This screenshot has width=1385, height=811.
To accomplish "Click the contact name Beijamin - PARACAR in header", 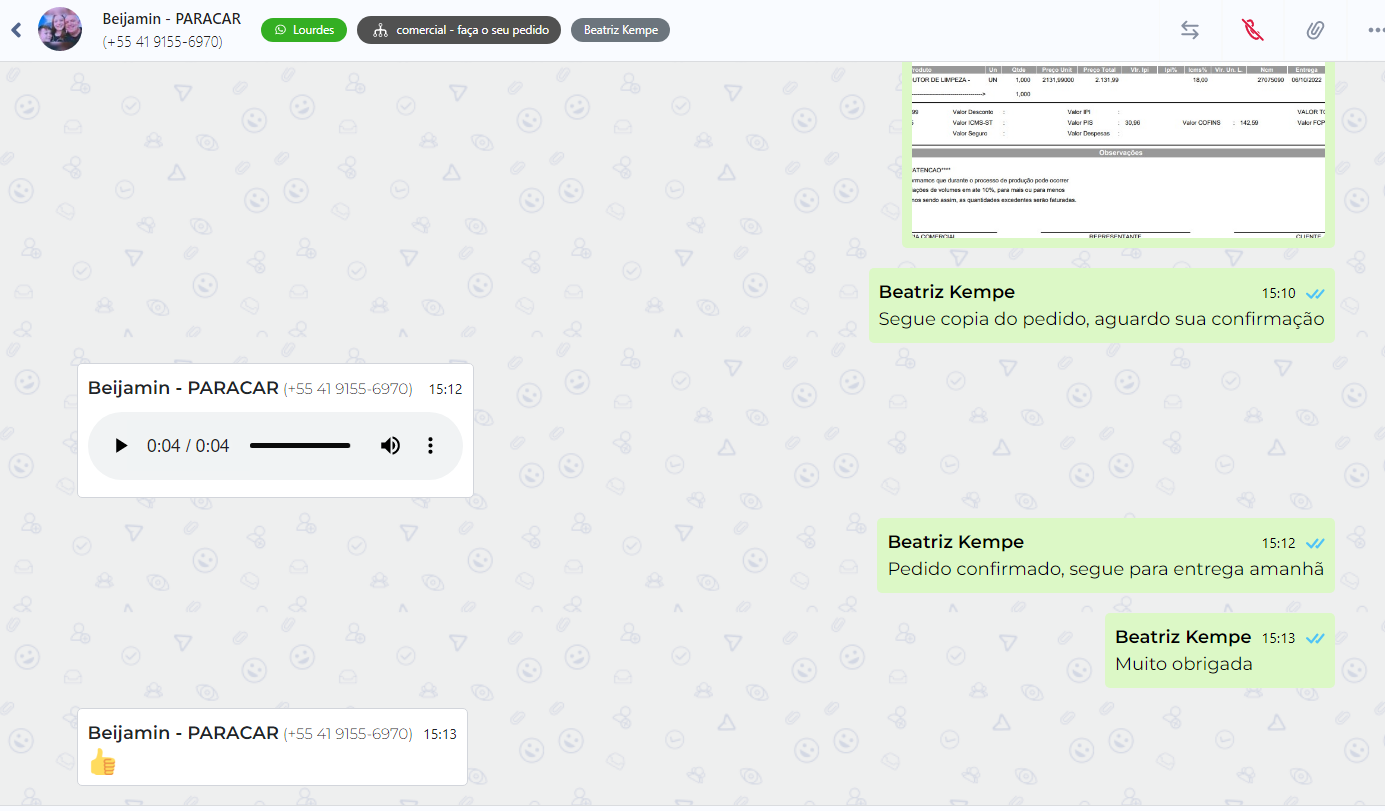I will point(170,19).
